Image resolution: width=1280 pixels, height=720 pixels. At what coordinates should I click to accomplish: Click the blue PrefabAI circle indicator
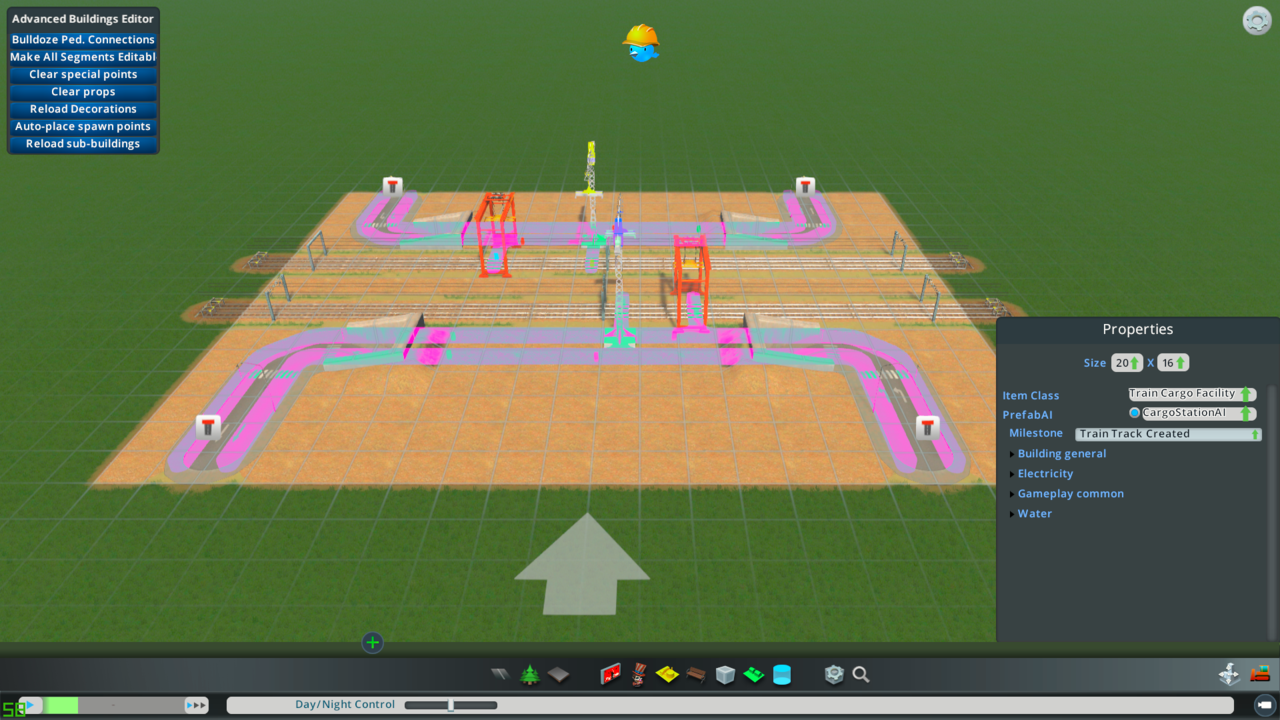[x=1134, y=413]
